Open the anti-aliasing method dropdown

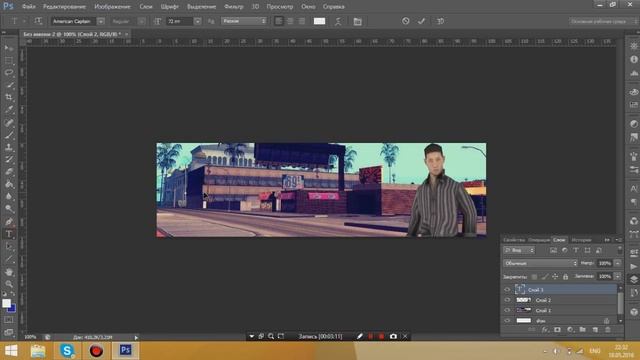point(244,21)
